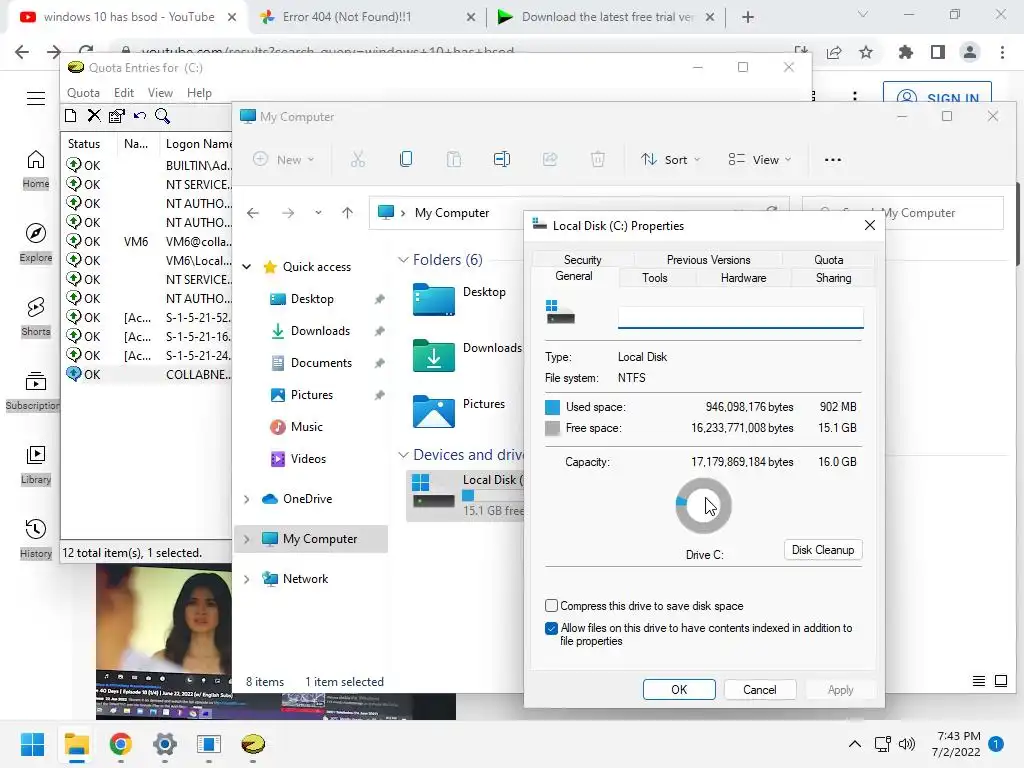Click Undo icon in Quota Entries toolbar
1024x768 pixels.
(140, 116)
